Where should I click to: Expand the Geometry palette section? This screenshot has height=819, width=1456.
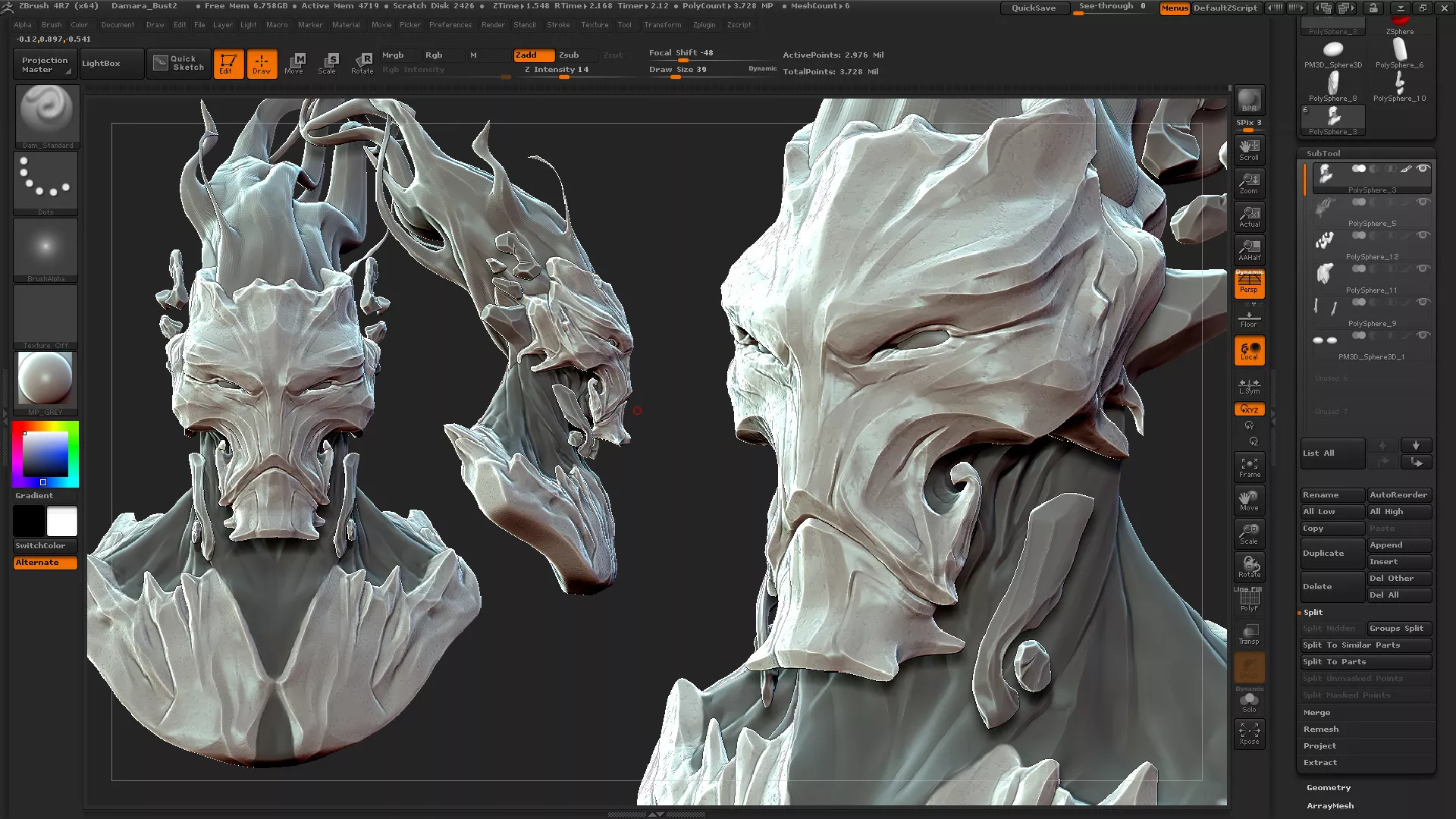[x=1329, y=787]
